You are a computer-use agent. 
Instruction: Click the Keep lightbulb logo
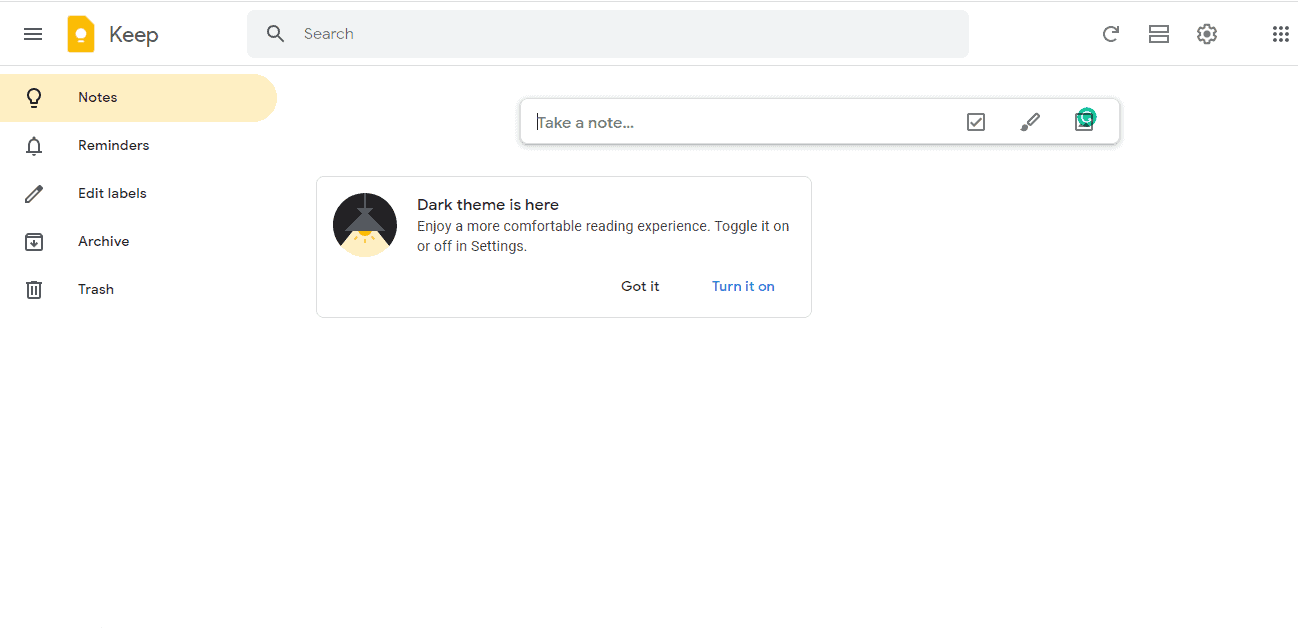pos(81,34)
